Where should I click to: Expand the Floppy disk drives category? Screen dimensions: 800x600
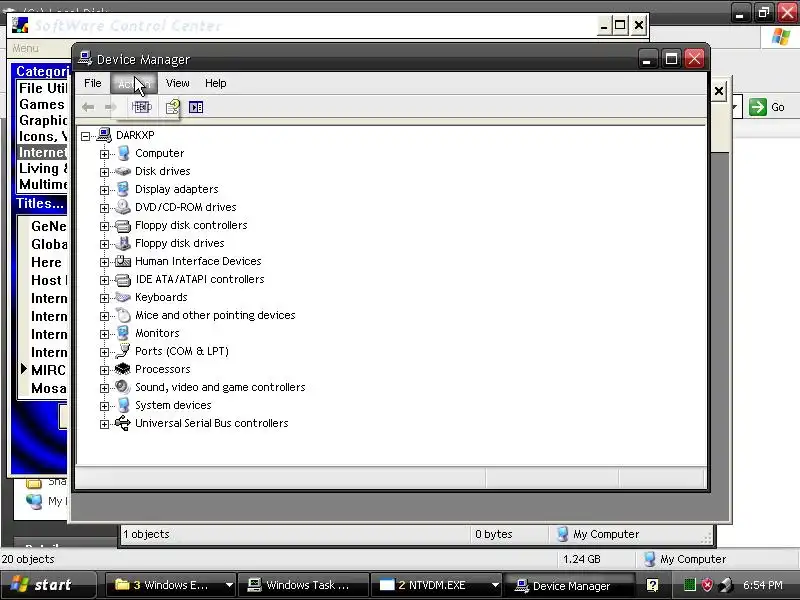click(104, 244)
